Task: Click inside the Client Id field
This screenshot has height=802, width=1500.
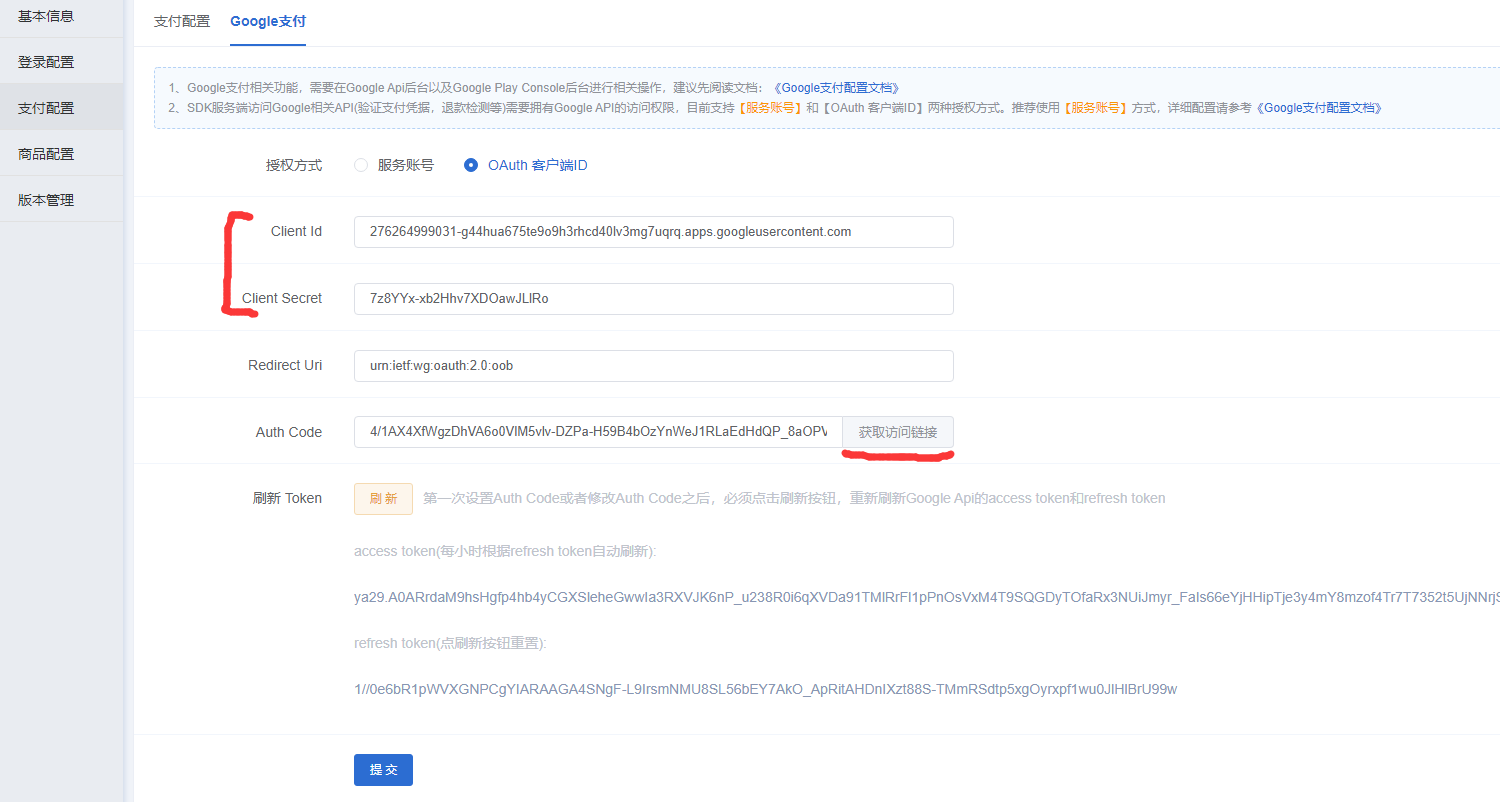Action: [x=653, y=231]
